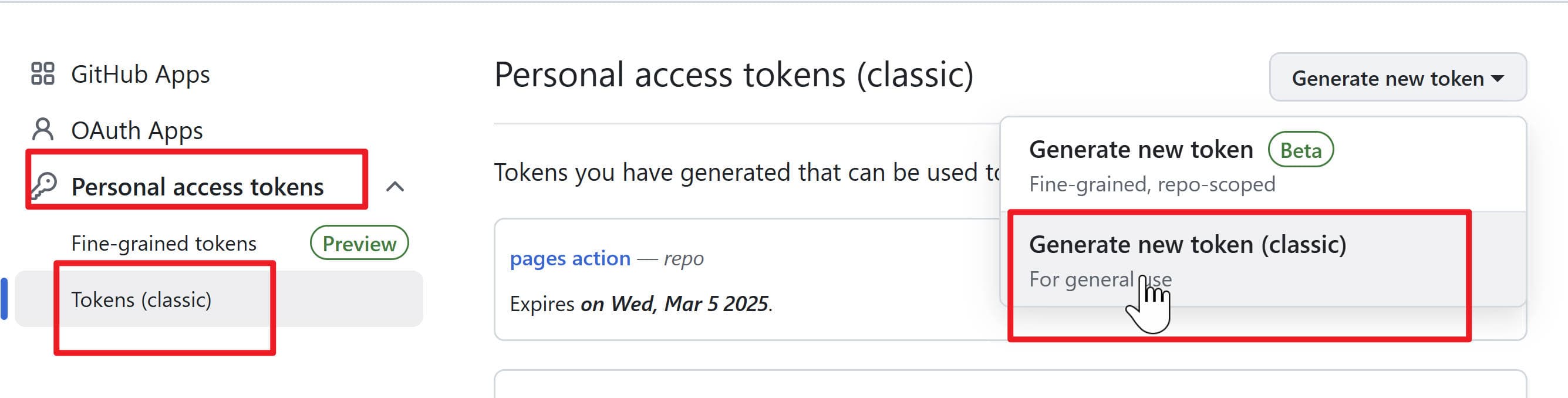
Task: Click the repo scope text
Action: pos(683,259)
